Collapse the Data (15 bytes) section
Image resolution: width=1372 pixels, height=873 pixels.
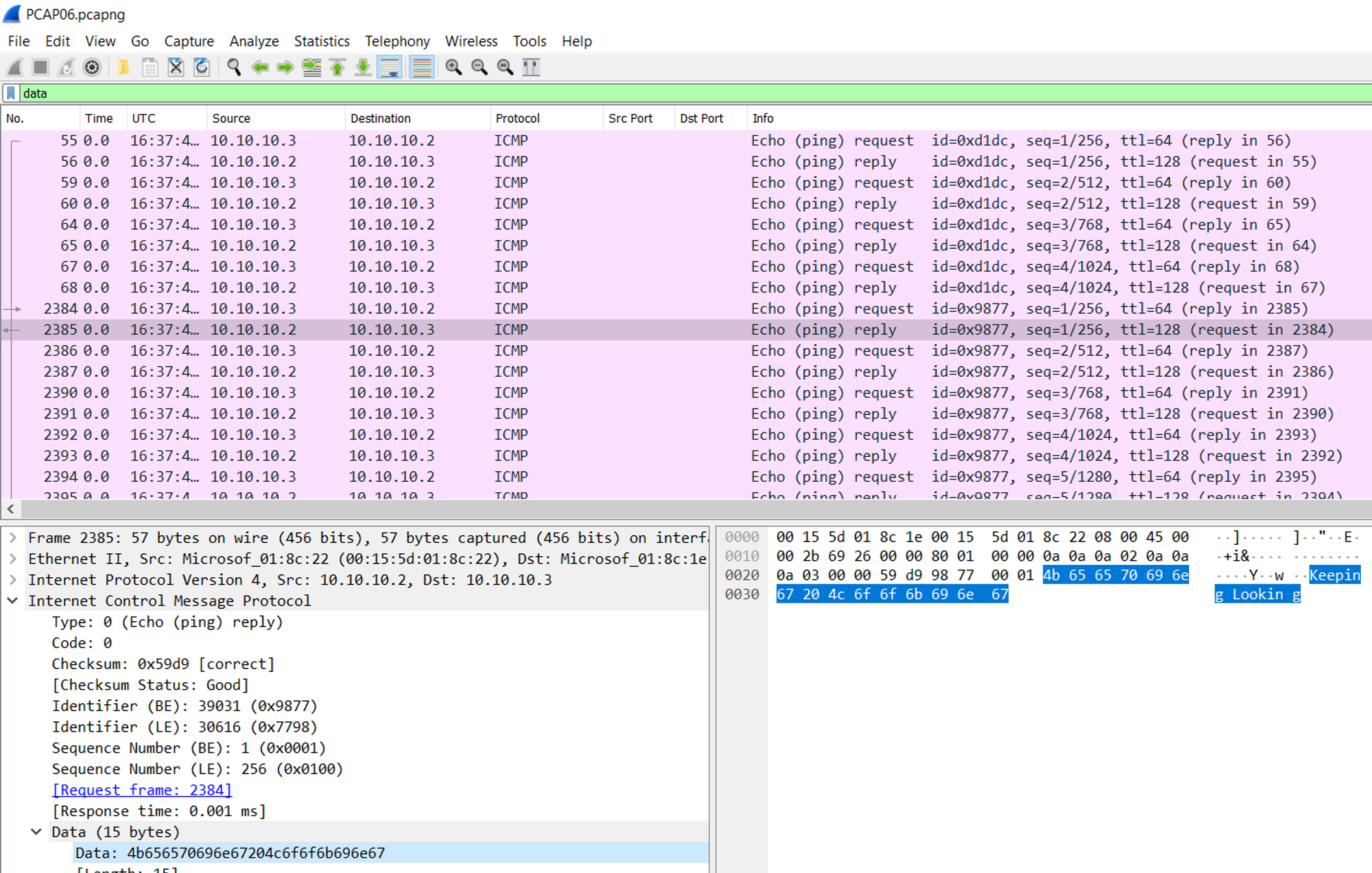(x=36, y=831)
